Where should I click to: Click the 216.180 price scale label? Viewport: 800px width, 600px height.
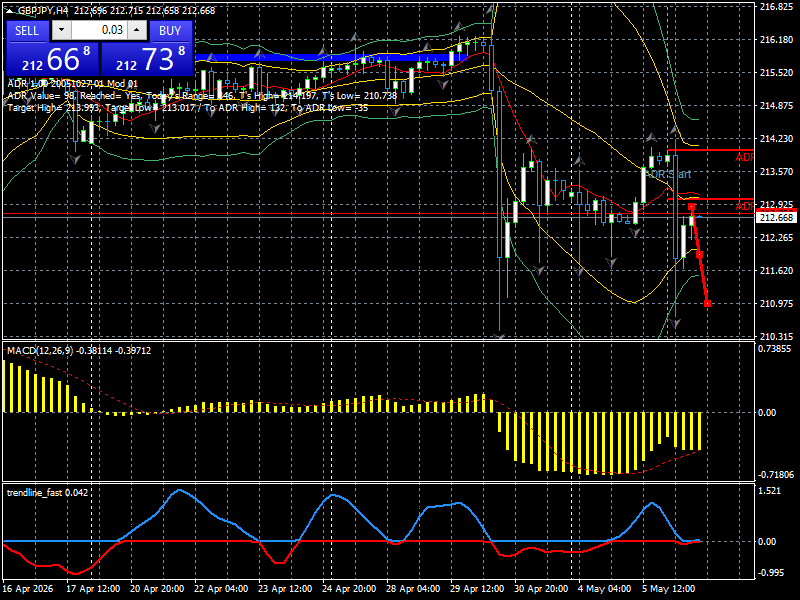[x=777, y=40]
